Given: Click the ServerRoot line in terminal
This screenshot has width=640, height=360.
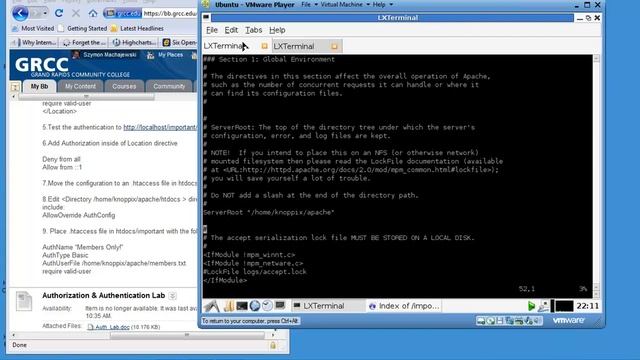Looking at the screenshot, I should pyautogui.click(x=269, y=212).
